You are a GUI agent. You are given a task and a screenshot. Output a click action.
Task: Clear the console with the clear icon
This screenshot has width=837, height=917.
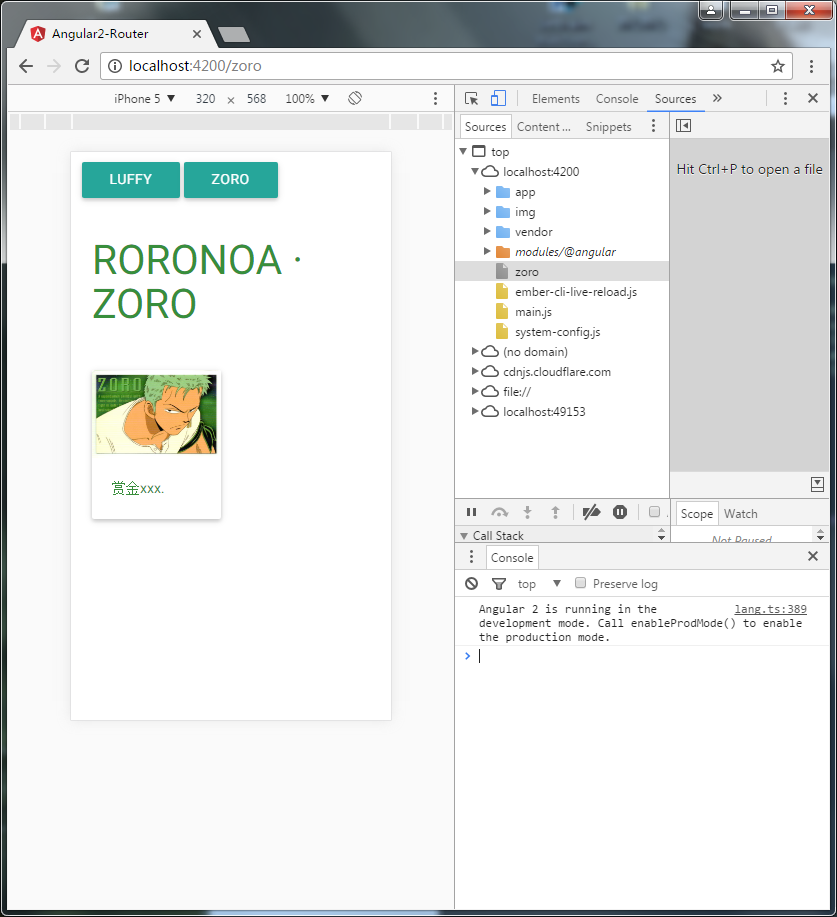coord(471,584)
